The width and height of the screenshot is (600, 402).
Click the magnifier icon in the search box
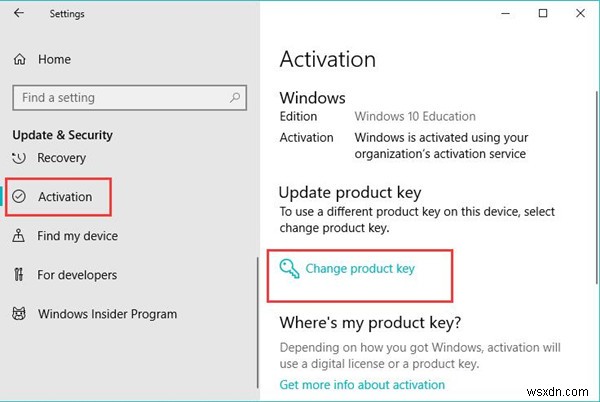(x=235, y=97)
